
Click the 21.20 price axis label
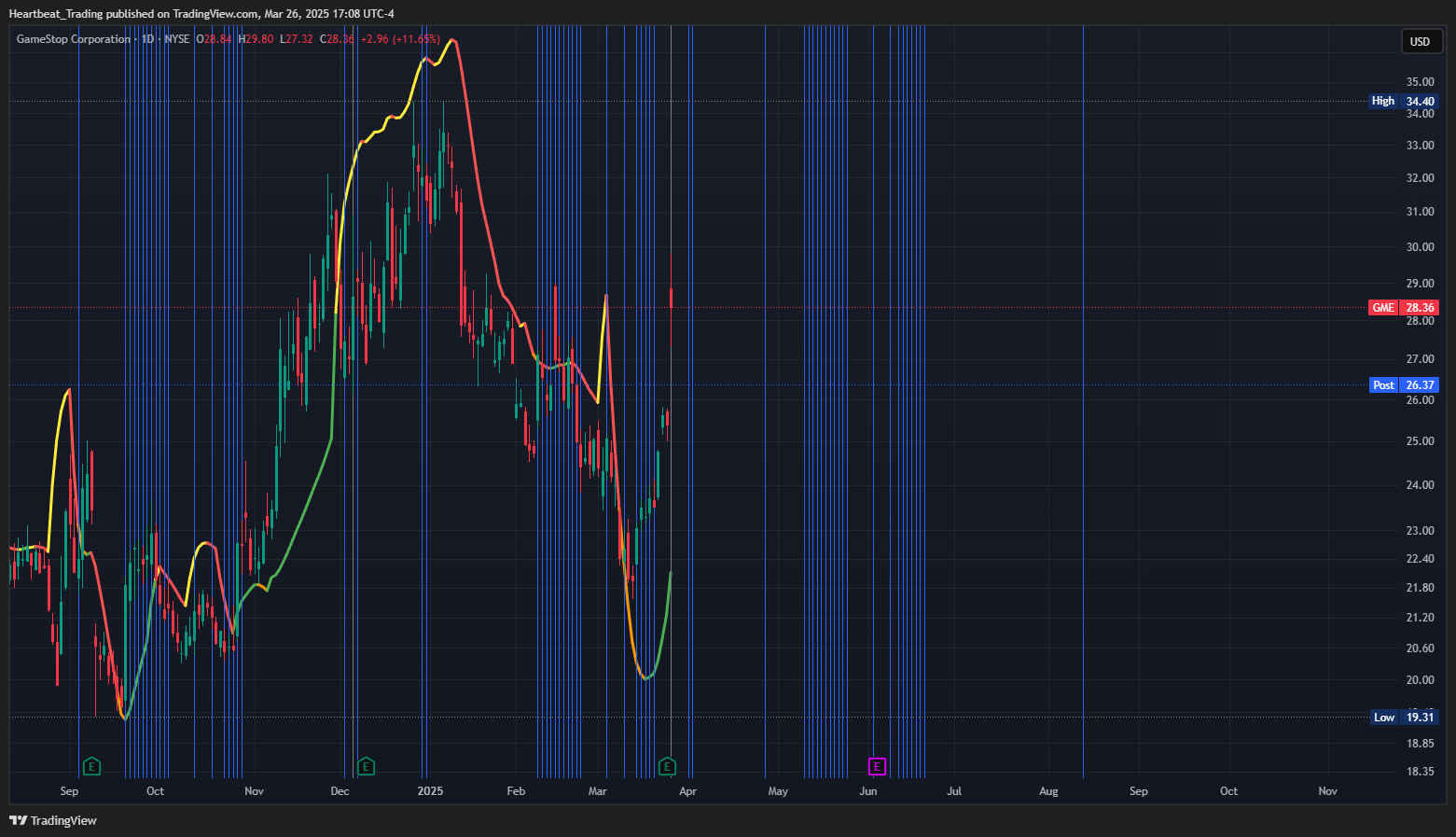pyautogui.click(x=1421, y=618)
